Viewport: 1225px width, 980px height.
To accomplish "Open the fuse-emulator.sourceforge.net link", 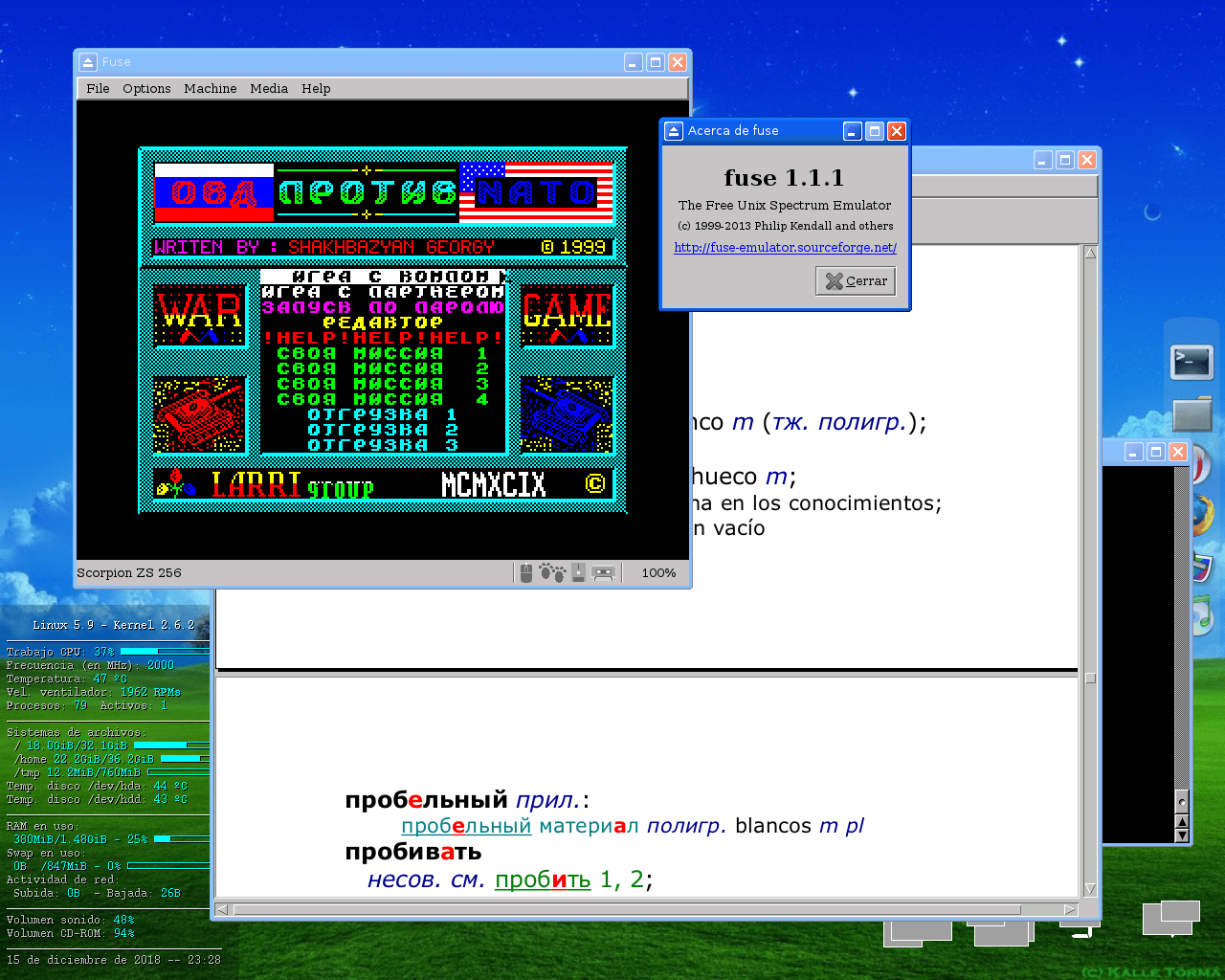I will pyautogui.click(x=785, y=247).
